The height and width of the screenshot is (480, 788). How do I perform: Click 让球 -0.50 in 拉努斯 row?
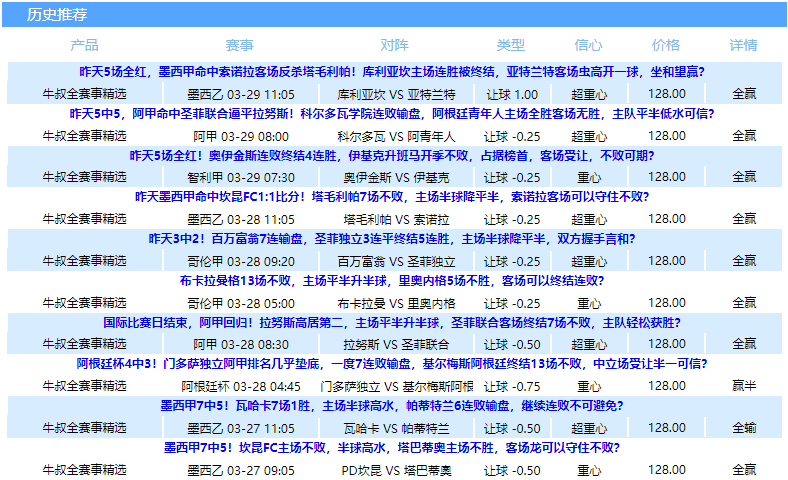pos(512,345)
